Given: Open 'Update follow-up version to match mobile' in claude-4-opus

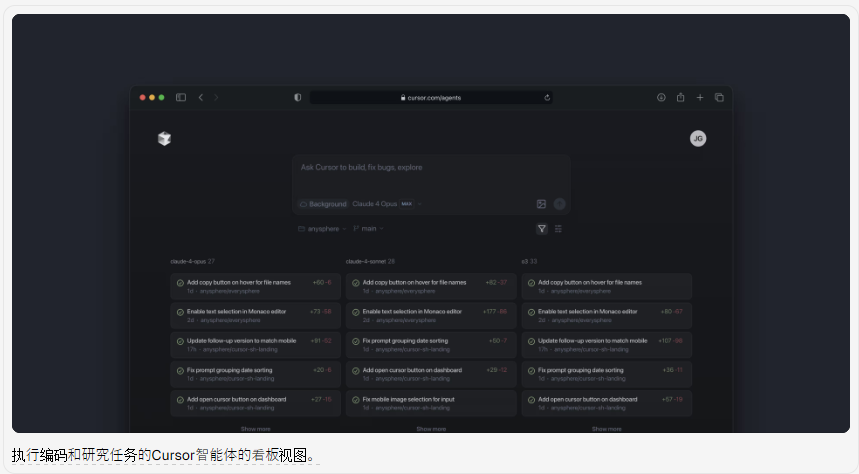Looking at the screenshot, I should tap(255, 345).
